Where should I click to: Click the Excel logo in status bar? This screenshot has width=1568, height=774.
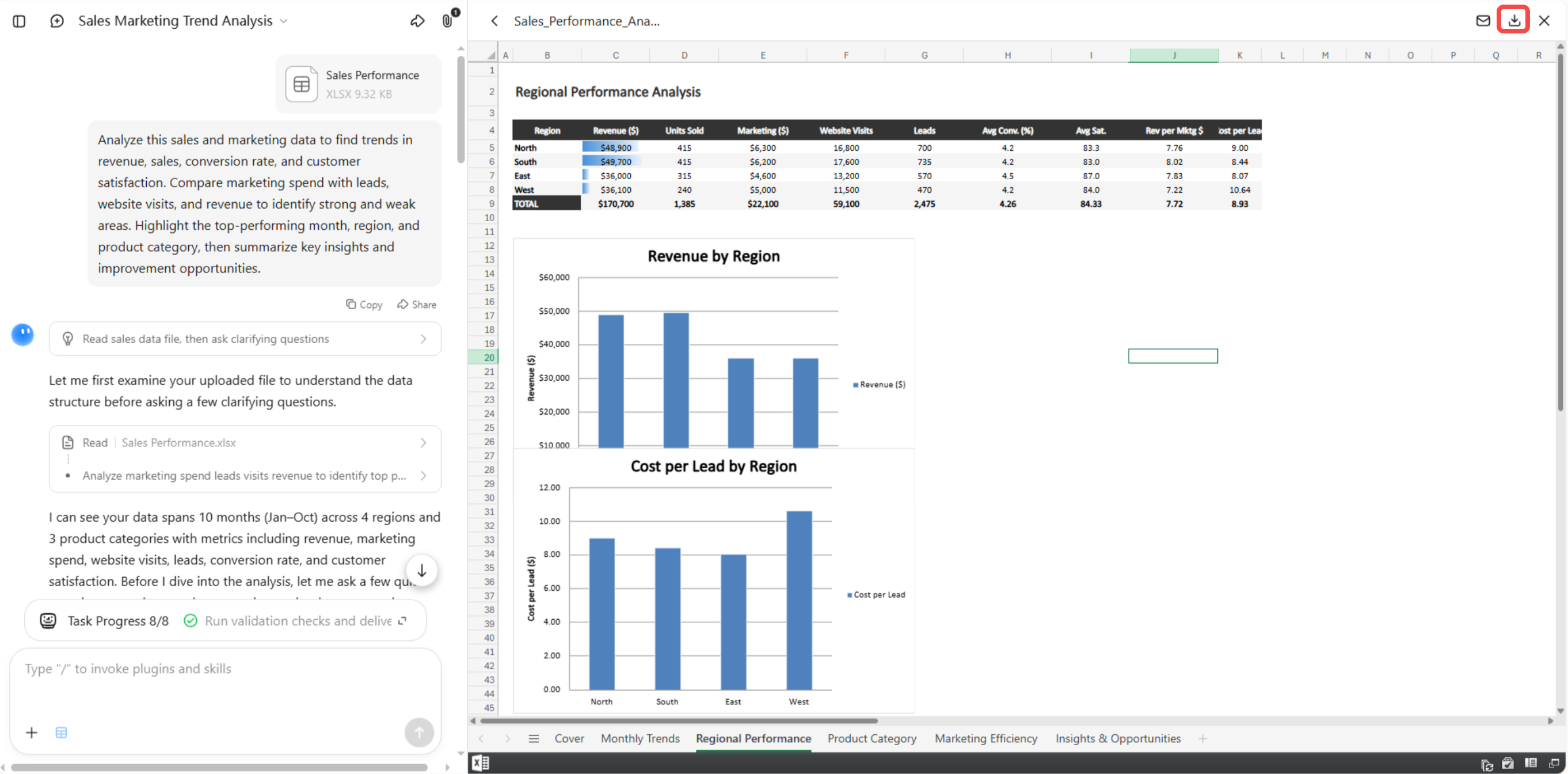(x=480, y=762)
